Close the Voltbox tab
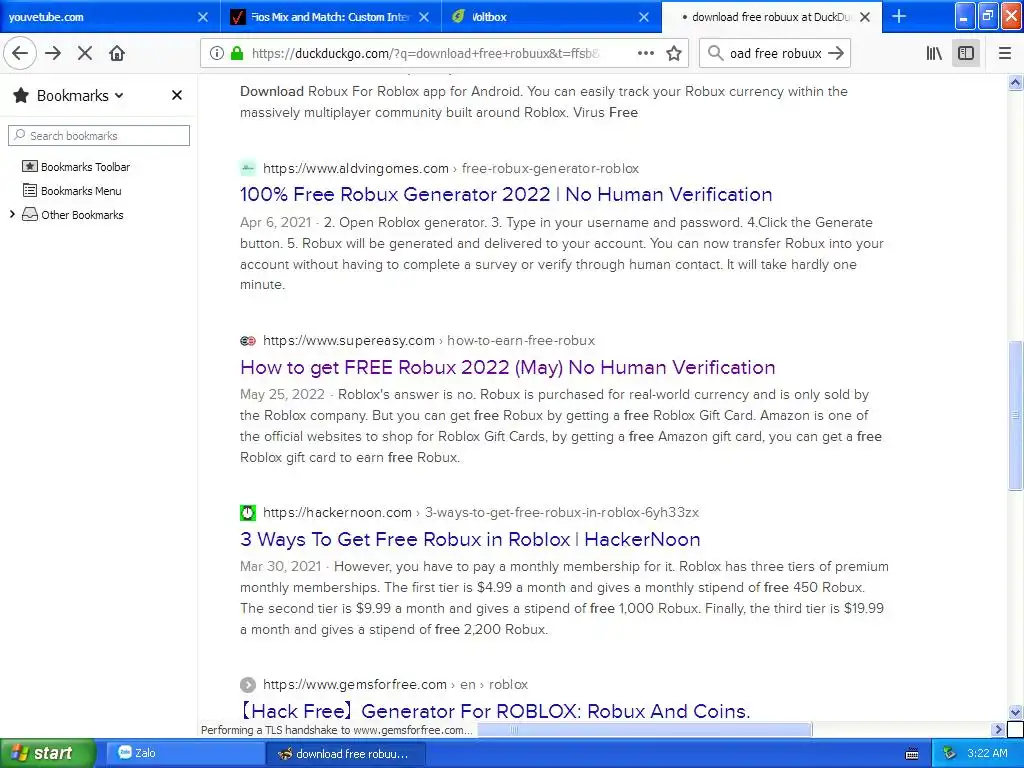 (x=644, y=17)
